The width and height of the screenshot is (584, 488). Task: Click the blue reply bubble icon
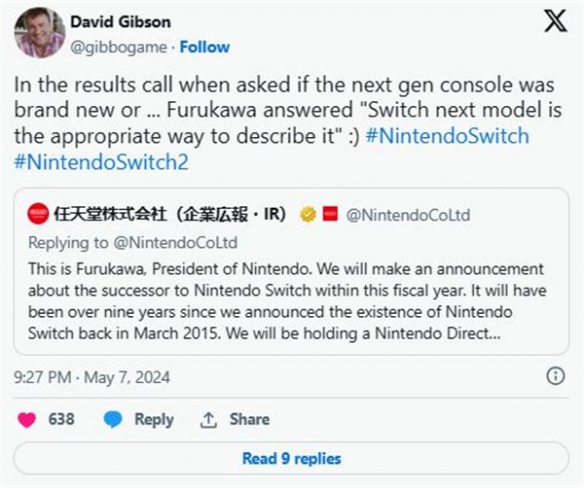(112, 419)
